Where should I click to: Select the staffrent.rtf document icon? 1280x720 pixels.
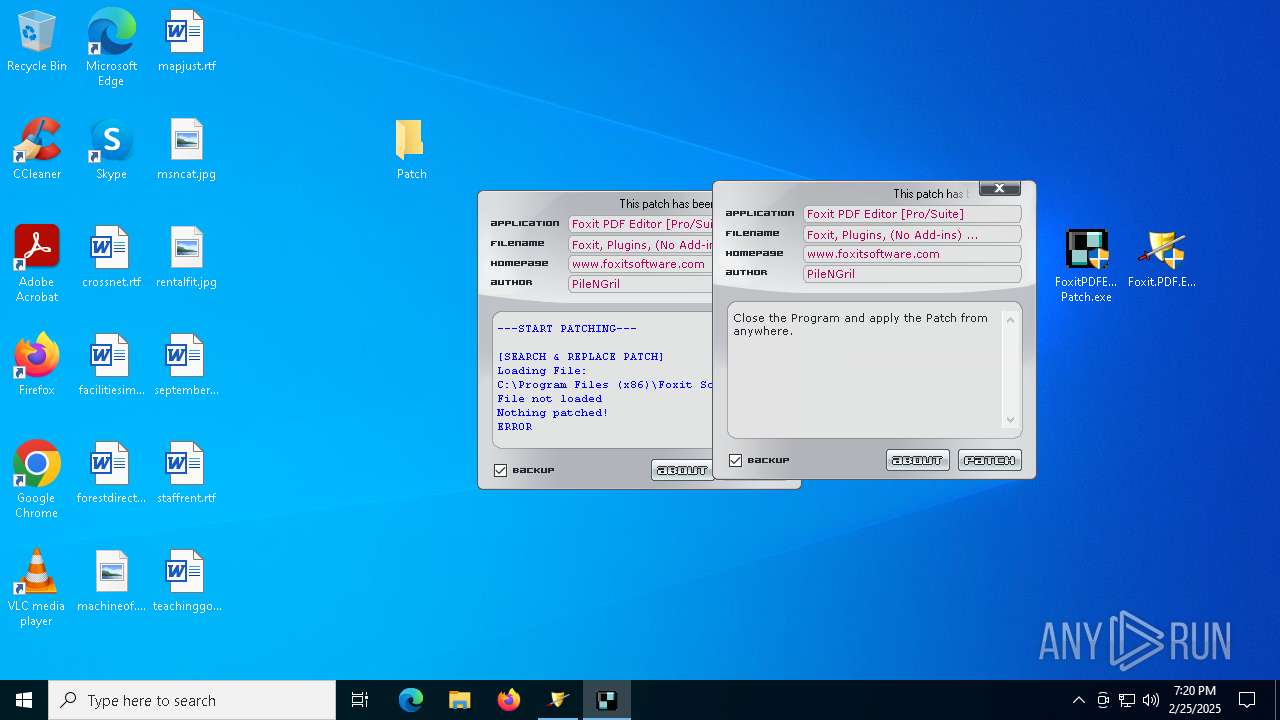click(186, 474)
